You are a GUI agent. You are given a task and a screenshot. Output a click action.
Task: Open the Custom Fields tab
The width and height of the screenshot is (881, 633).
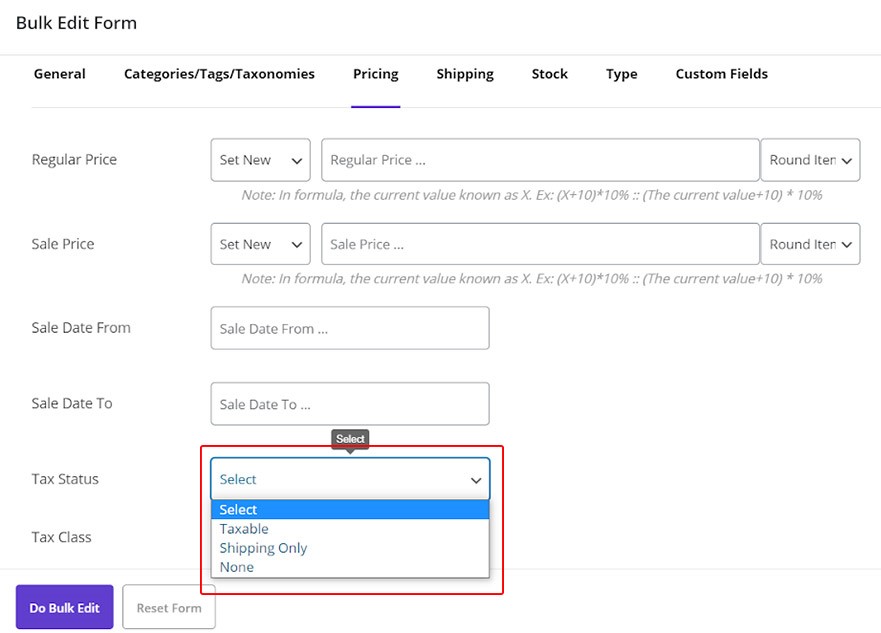(721, 74)
